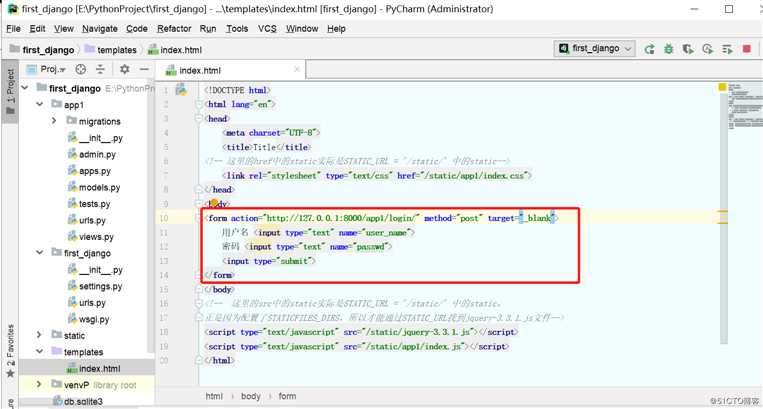Image resolution: width=763 pixels, height=409 pixels.
Task: Click templates in the breadcrumb bar
Action: click(x=117, y=50)
